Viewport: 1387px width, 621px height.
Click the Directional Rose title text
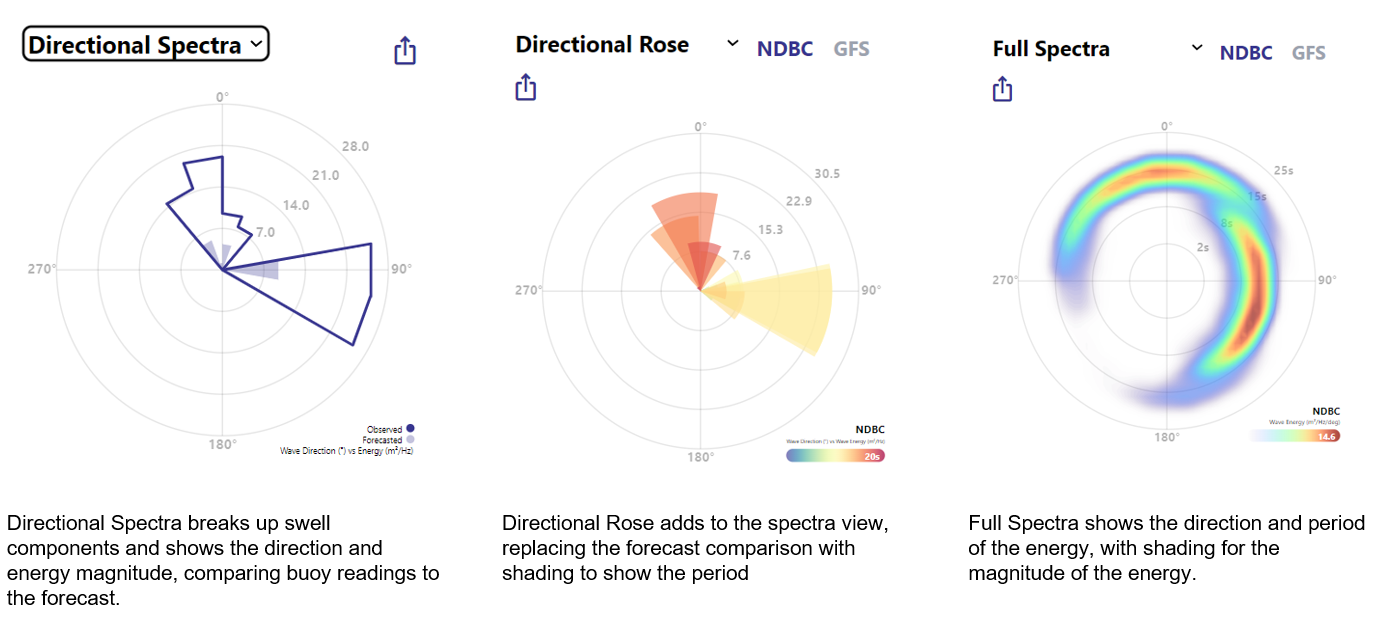(602, 45)
